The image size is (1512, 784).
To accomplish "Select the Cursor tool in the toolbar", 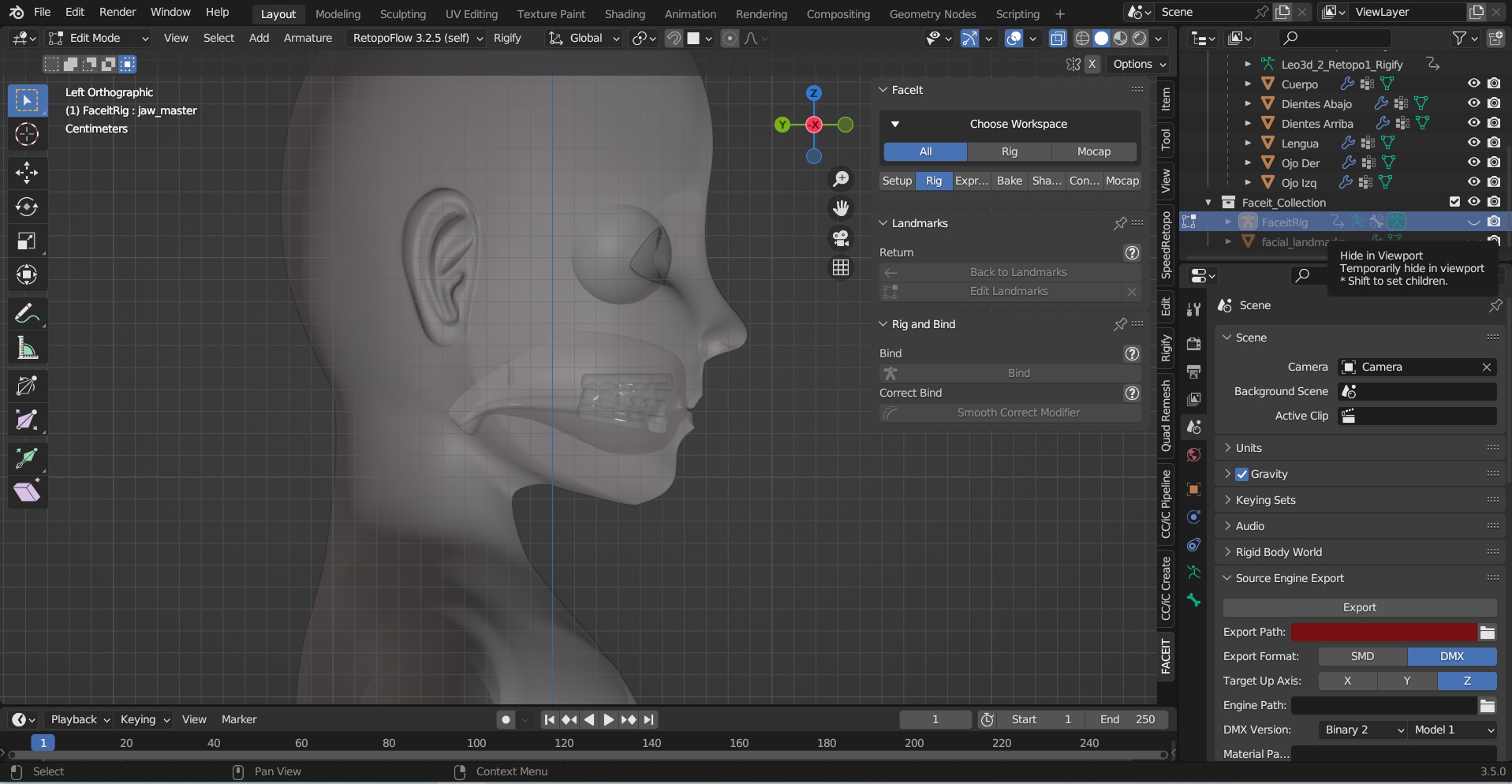I will tap(27, 135).
